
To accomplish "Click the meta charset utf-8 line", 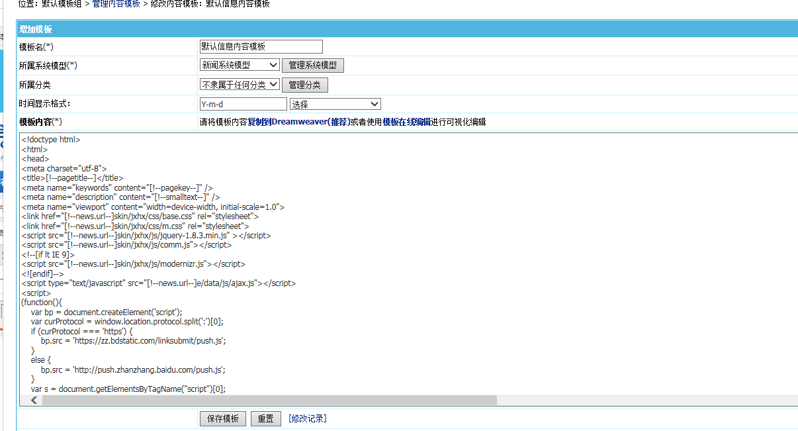I will coord(64,168).
